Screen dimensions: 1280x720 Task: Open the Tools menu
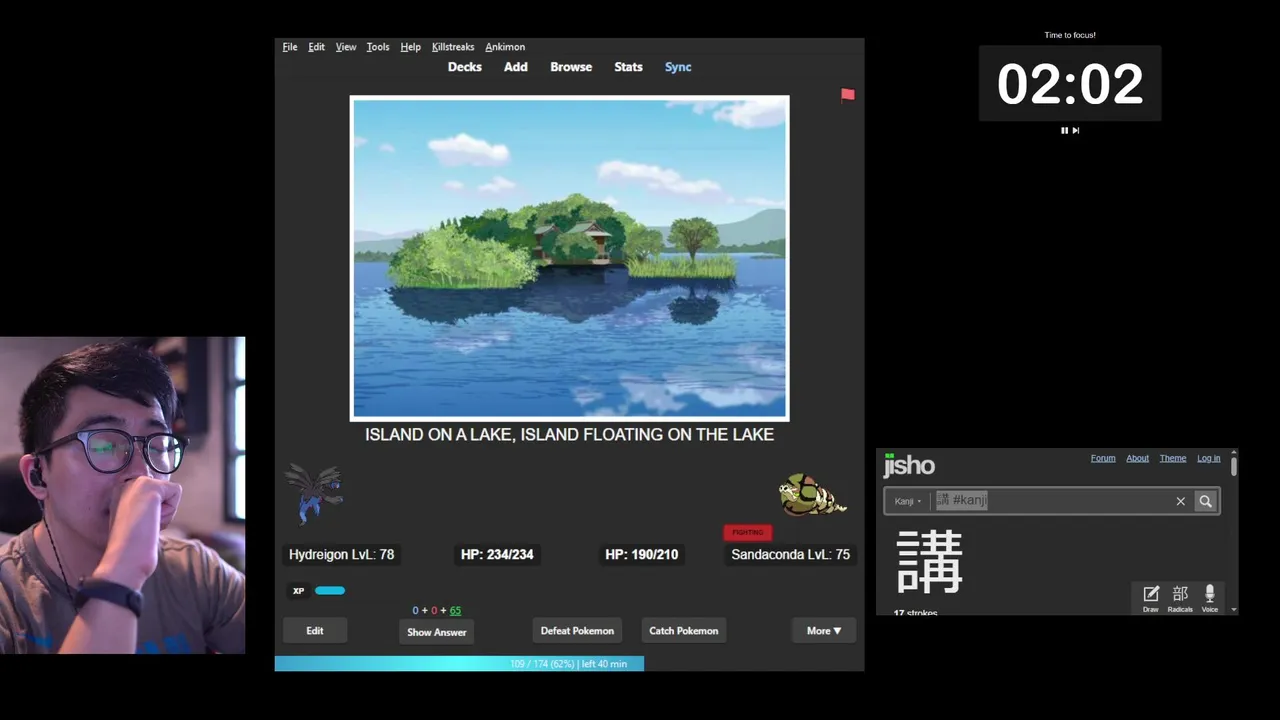click(x=378, y=47)
